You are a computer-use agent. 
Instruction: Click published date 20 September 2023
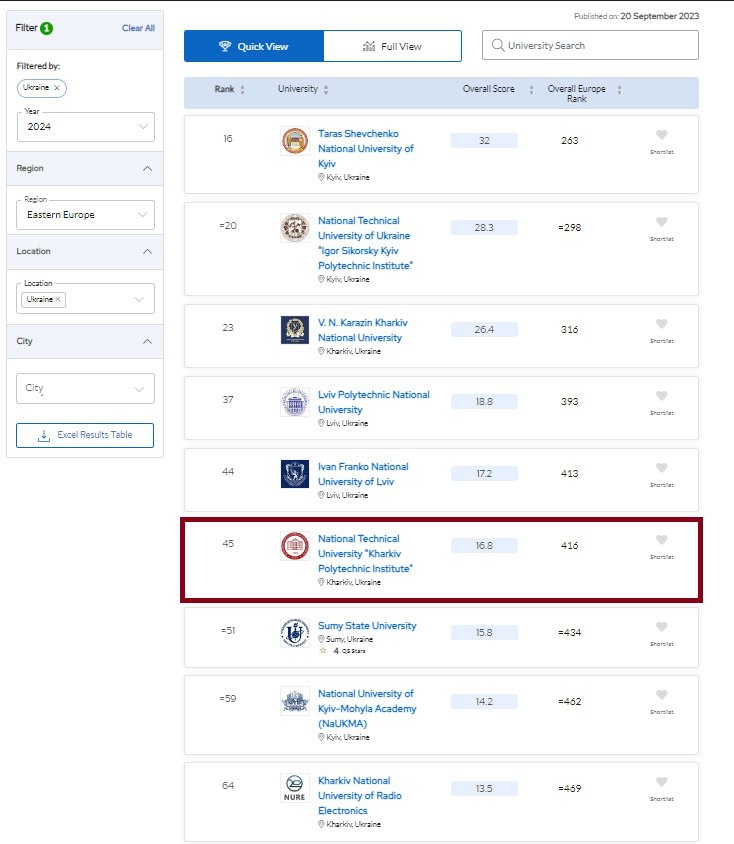click(660, 16)
